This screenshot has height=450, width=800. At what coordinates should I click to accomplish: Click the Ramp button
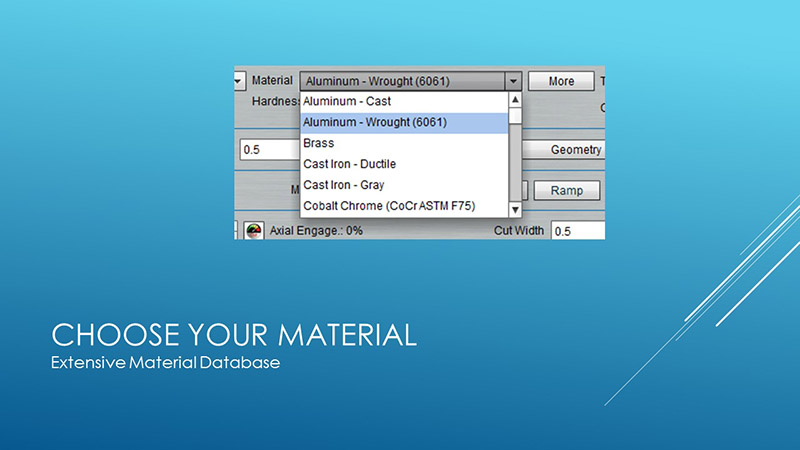click(x=566, y=190)
